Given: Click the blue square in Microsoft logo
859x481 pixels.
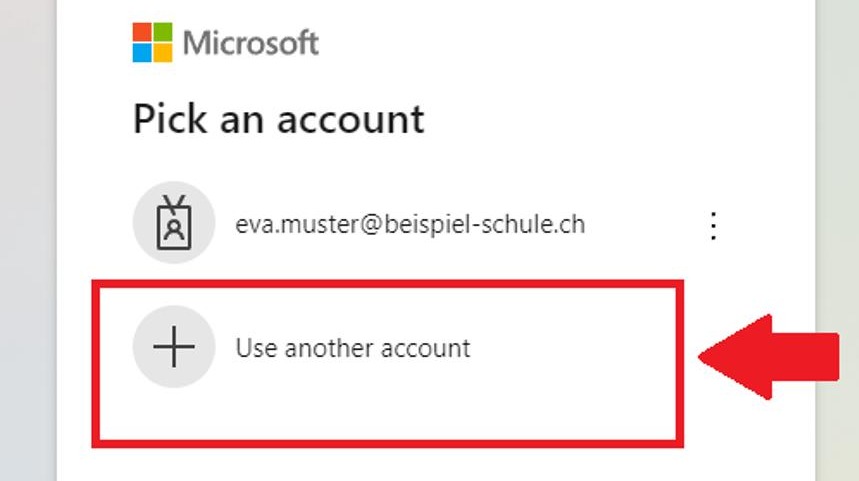Looking at the screenshot, I should [x=142, y=52].
